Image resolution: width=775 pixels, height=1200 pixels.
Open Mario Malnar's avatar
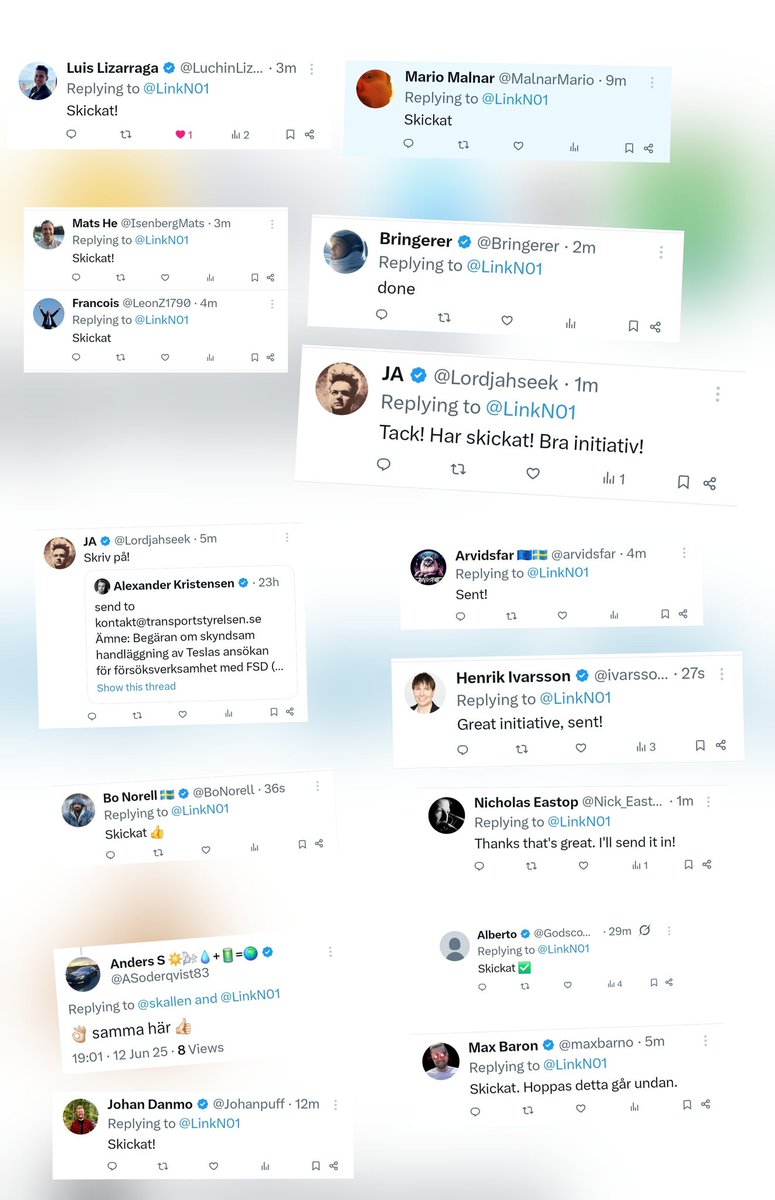pyautogui.click(x=375, y=88)
